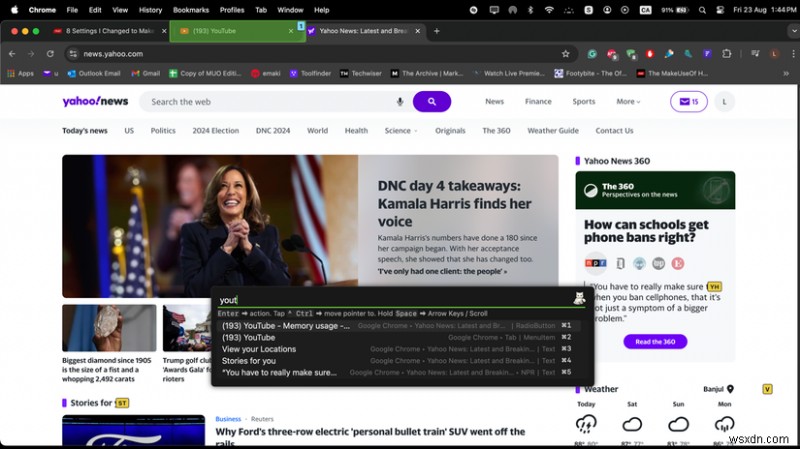
Task: Click the Read the 360 button
Action: tap(655, 341)
